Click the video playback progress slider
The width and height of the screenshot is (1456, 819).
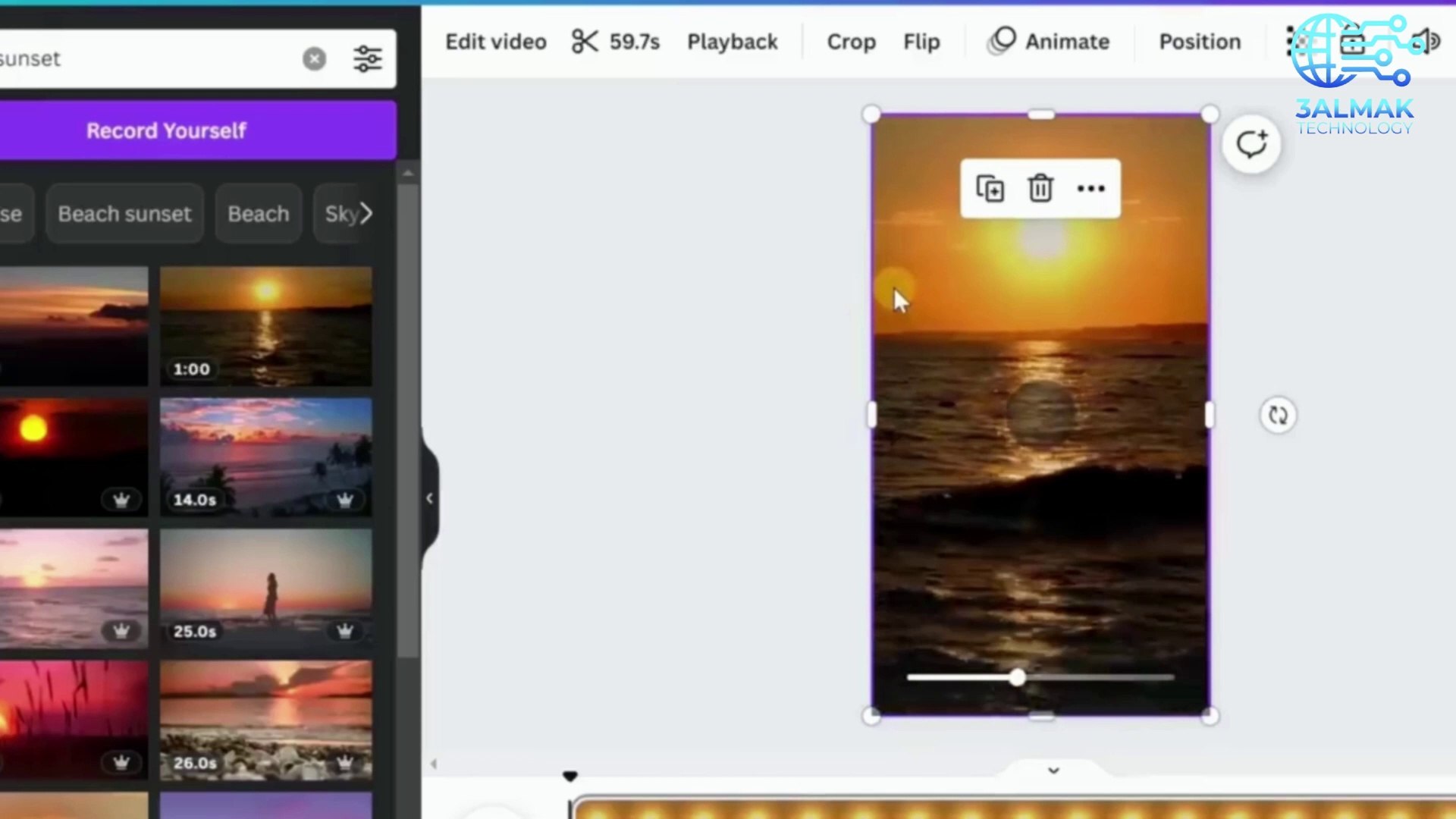click(x=1016, y=678)
